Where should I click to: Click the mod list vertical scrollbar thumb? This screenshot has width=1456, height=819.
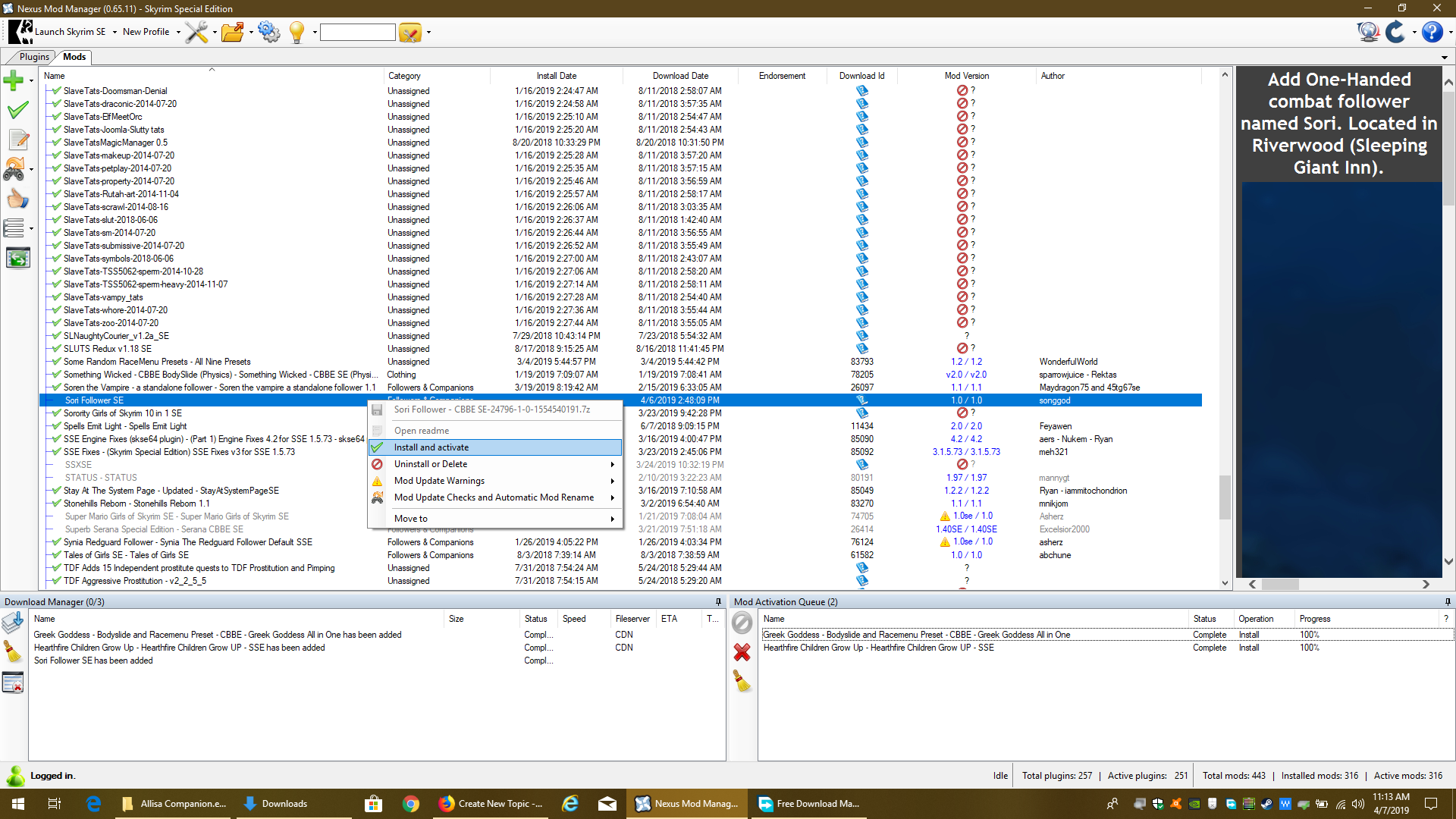[x=1225, y=497]
